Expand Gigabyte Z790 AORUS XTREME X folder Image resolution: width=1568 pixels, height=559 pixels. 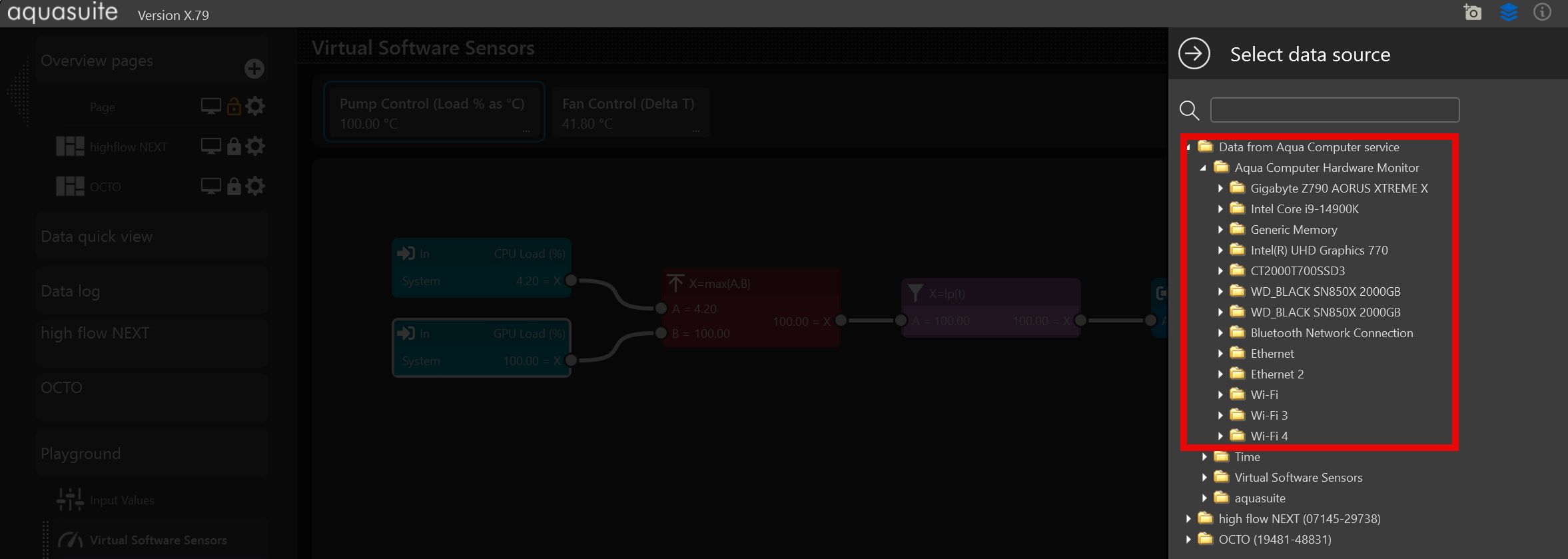click(x=1220, y=189)
